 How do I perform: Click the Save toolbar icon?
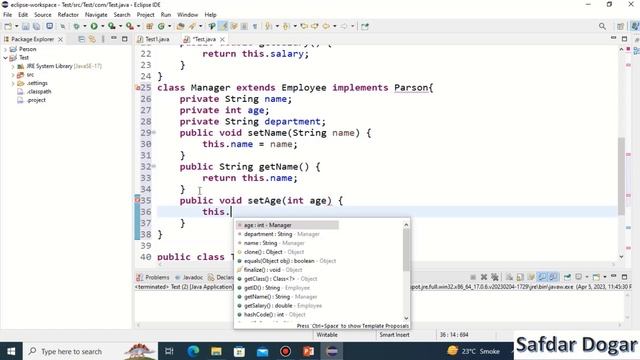(26, 26)
